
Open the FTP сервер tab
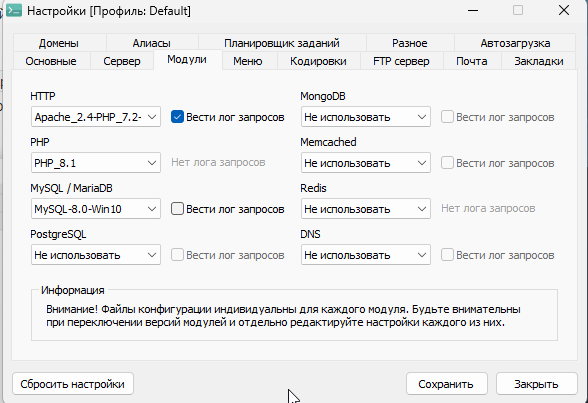(x=401, y=61)
